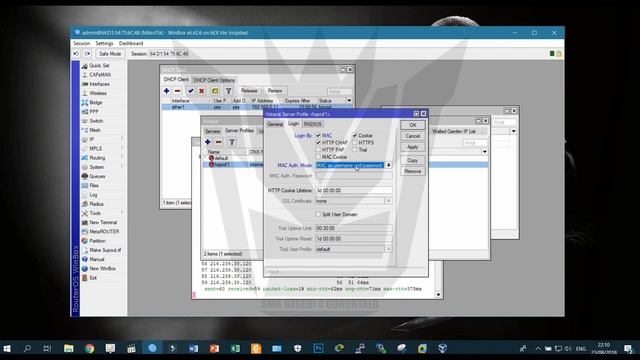Enable the HTTPS login checkbox
Viewport: 640px width, 360px height.
coord(355,142)
